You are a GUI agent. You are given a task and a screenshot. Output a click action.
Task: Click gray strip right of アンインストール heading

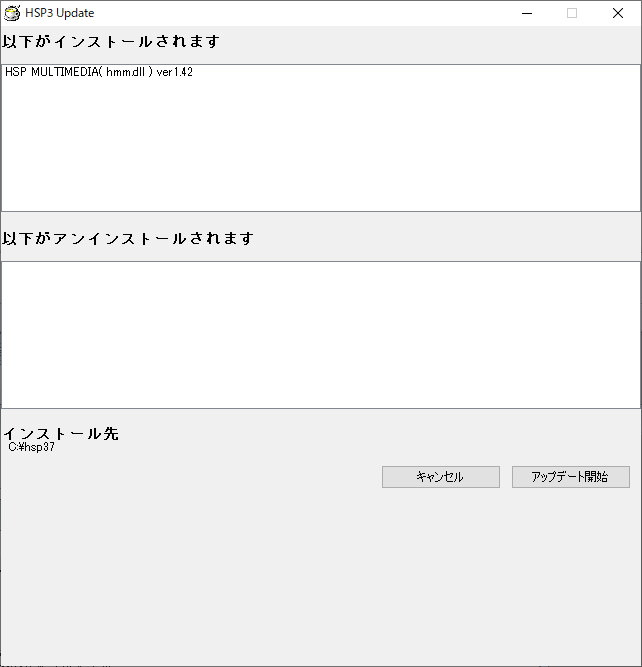click(447, 238)
